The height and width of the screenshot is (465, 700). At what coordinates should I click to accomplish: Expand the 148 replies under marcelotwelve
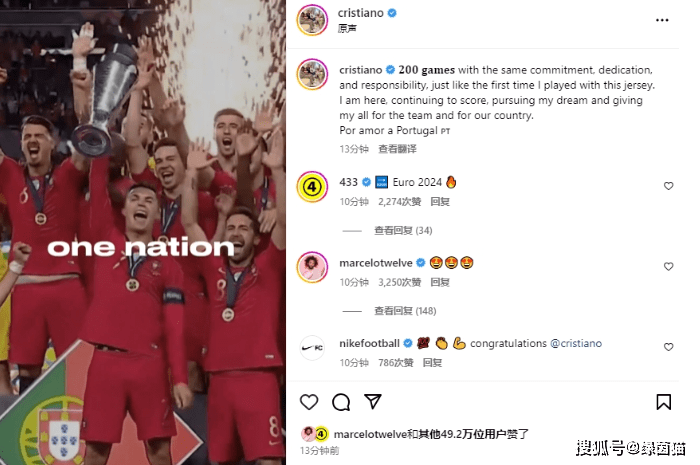(405, 311)
